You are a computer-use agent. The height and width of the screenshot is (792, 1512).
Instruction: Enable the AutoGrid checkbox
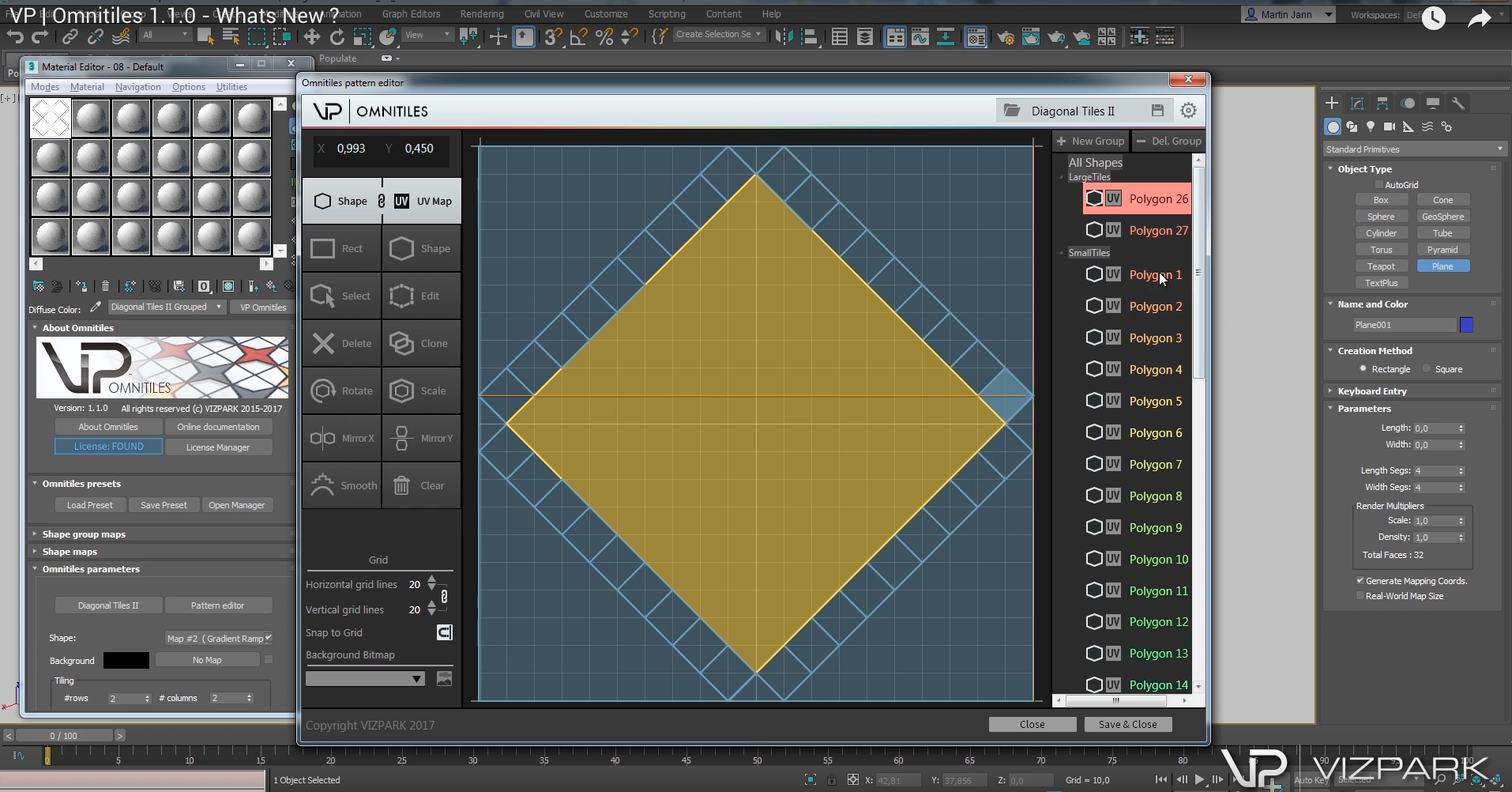(x=1379, y=185)
